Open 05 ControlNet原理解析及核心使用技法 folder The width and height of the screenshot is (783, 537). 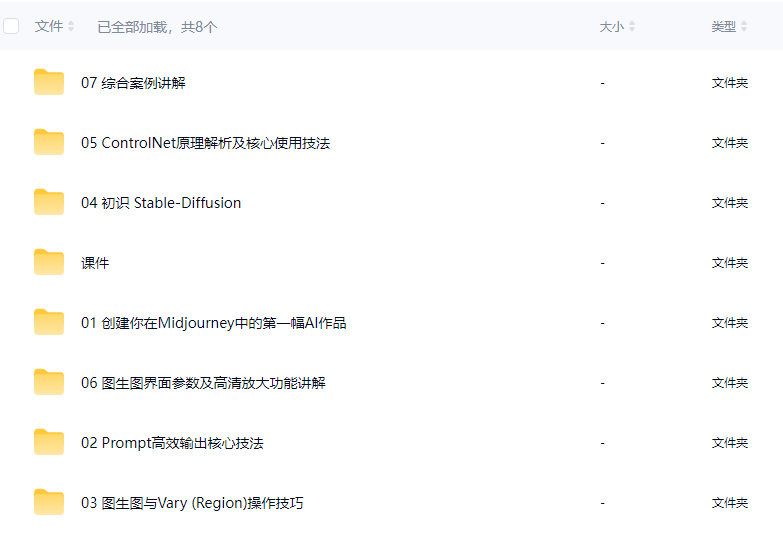point(205,143)
